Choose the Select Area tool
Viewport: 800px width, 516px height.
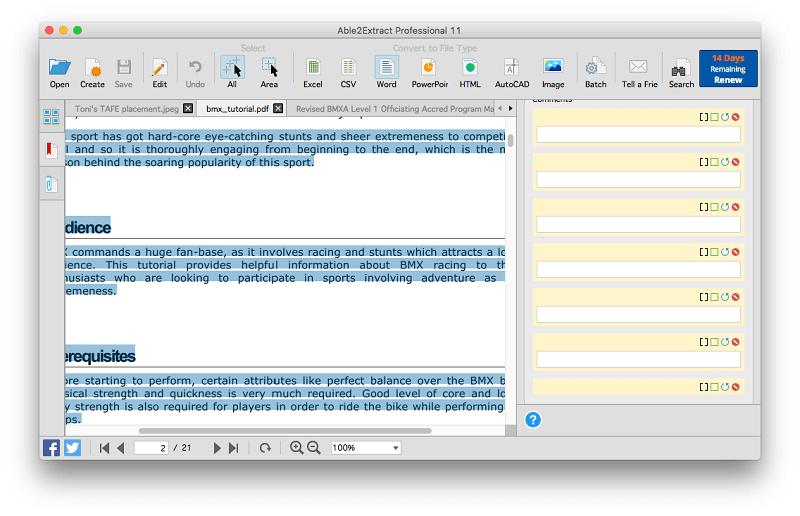[x=269, y=72]
